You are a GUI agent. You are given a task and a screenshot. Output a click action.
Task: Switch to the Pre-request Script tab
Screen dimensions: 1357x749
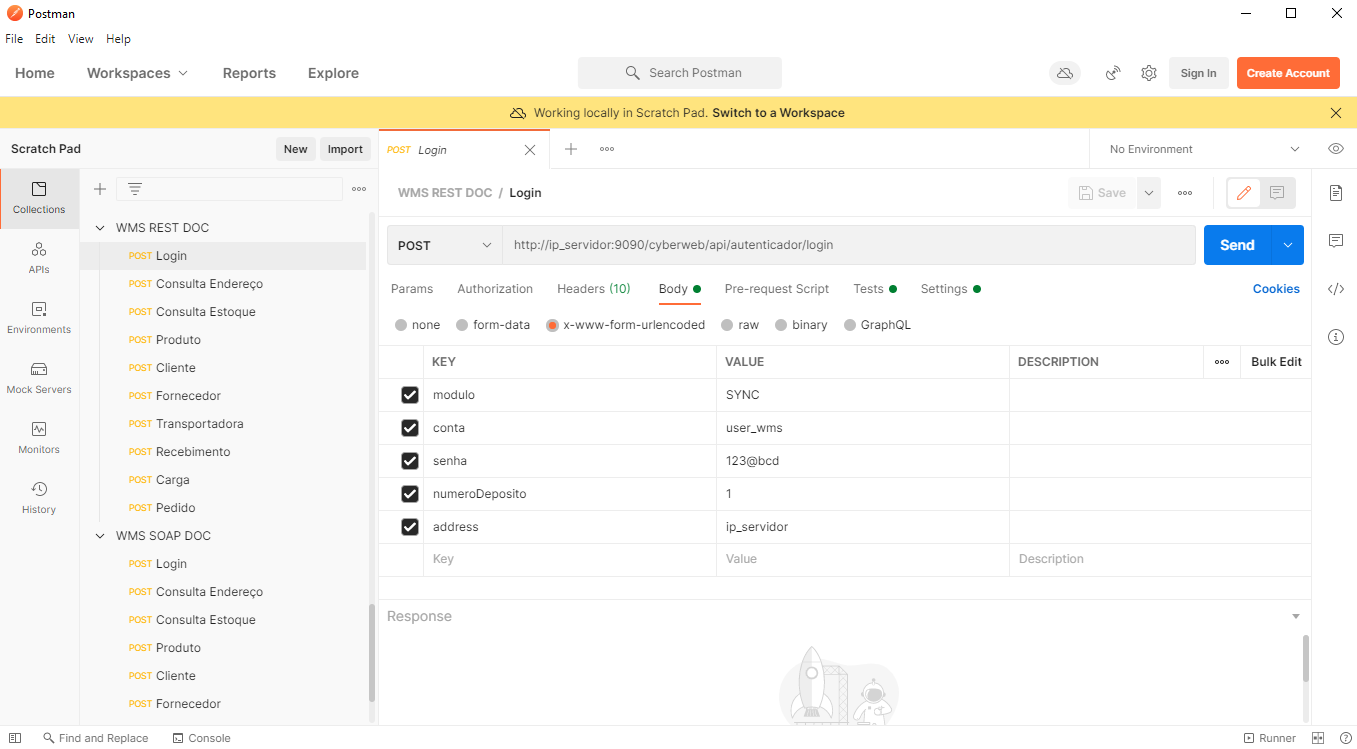click(x=777, y=289)
